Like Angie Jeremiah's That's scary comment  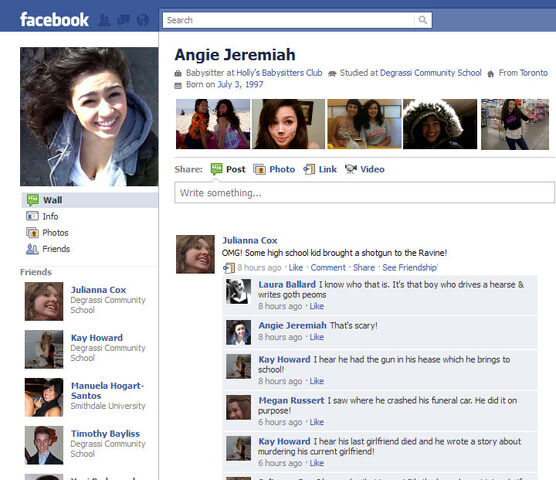pos(317,337)
